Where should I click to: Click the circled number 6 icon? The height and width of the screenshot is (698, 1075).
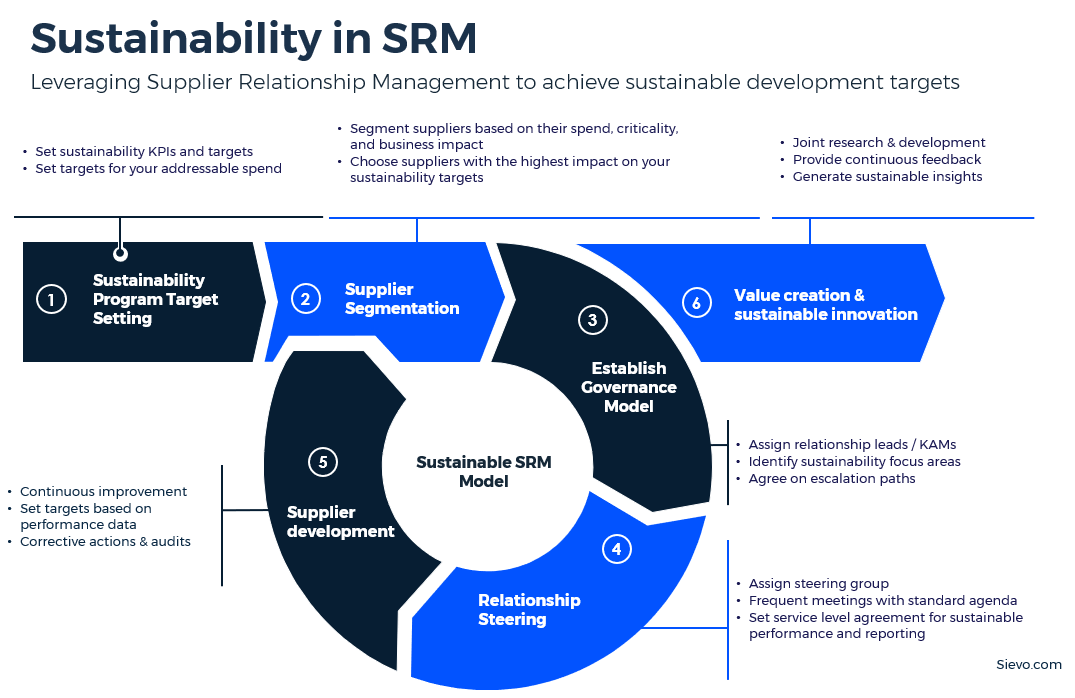[x=697, y=302]
